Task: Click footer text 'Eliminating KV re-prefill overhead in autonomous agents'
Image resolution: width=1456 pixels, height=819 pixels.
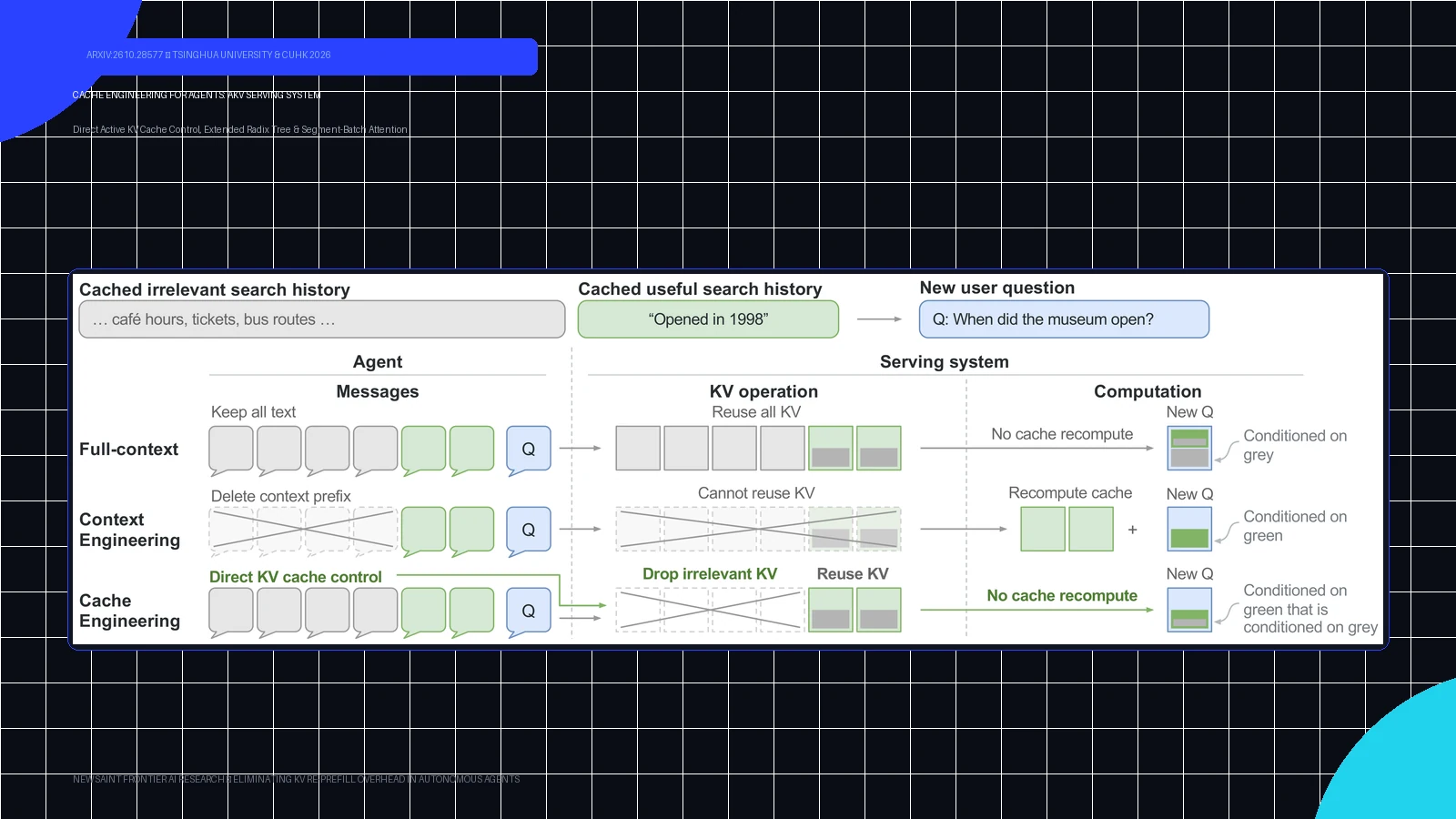Action: coord(376,779)
